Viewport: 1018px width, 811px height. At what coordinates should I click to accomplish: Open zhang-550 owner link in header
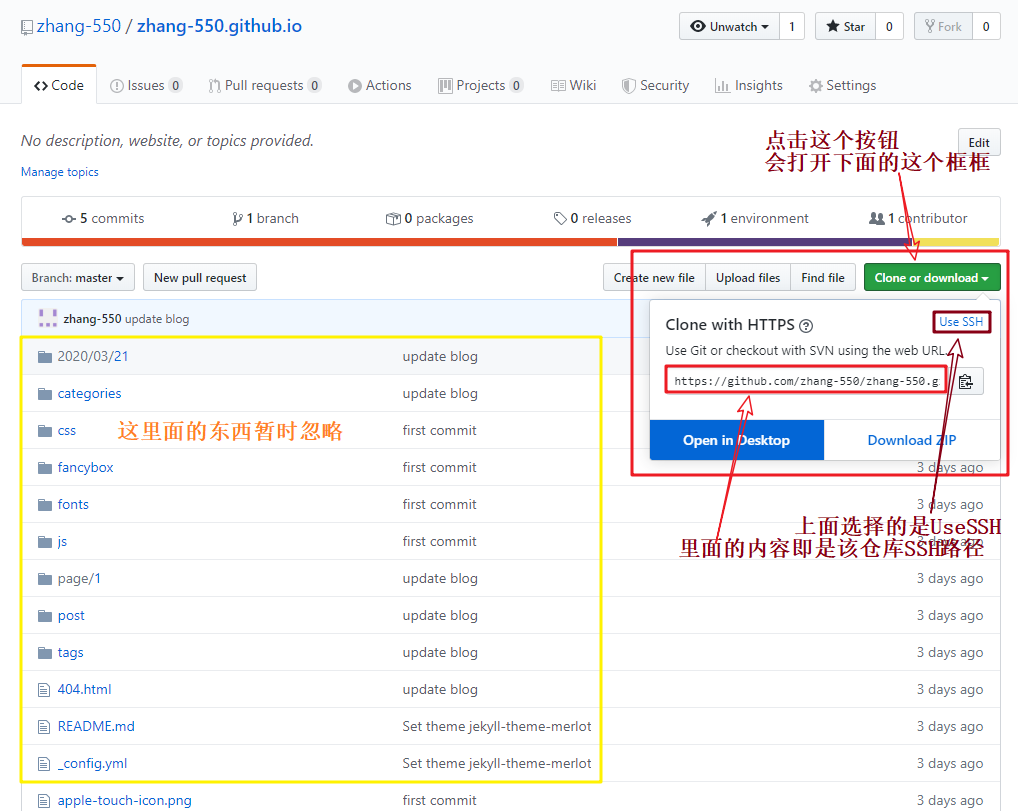click(79, 26)
